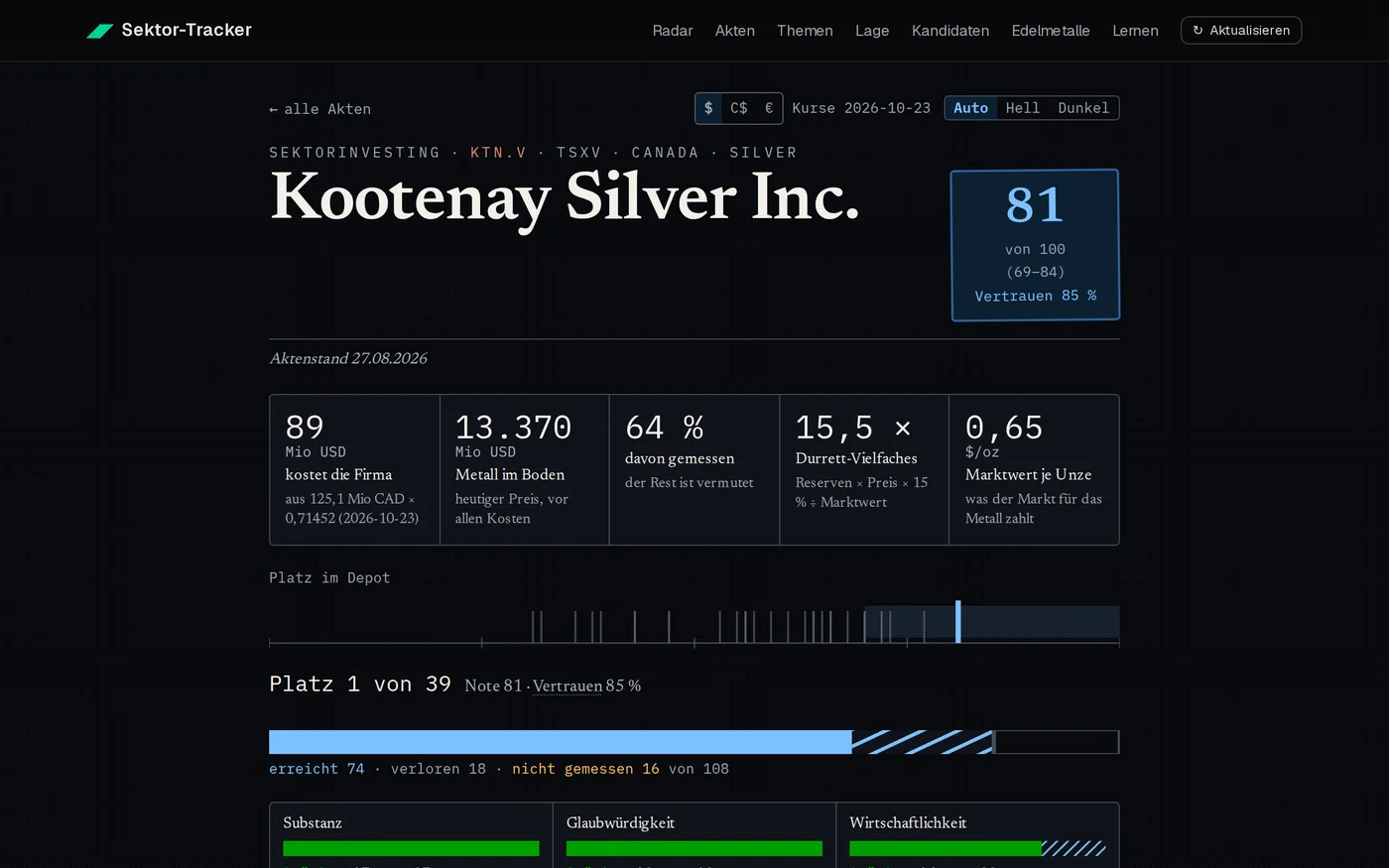Click the KTN.V ticker label
This screenshot has width=1389, height=868.
pos(498,153)
